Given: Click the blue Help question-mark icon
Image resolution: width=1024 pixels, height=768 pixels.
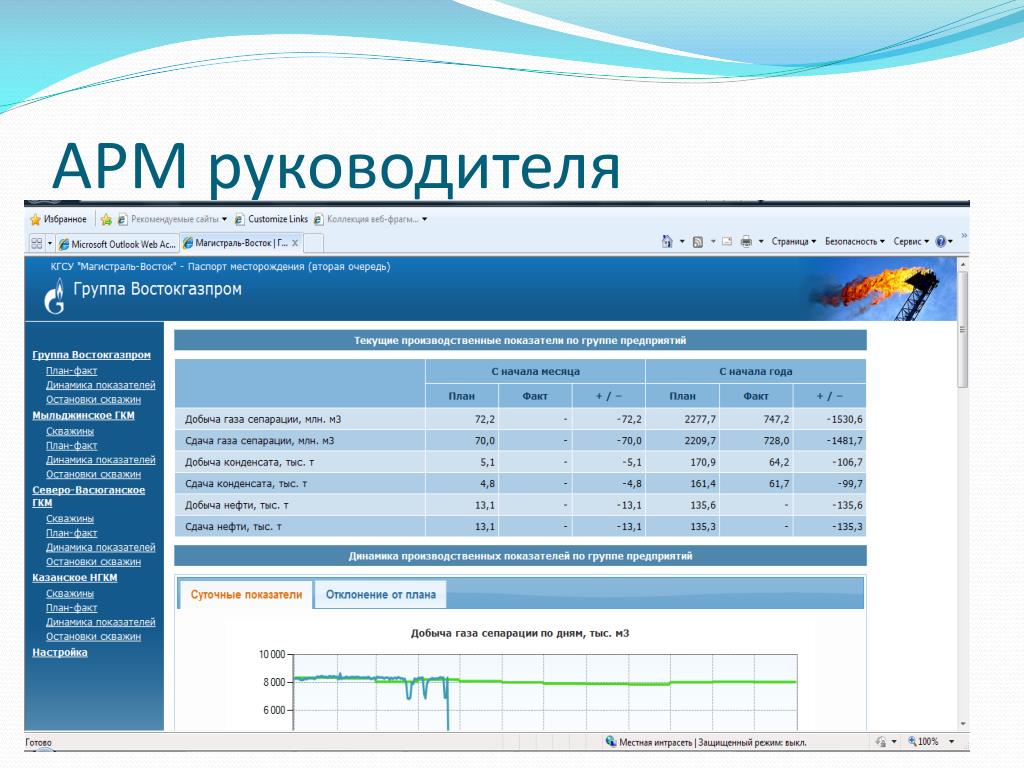Looking at the screenshot, I should [940, 242].
